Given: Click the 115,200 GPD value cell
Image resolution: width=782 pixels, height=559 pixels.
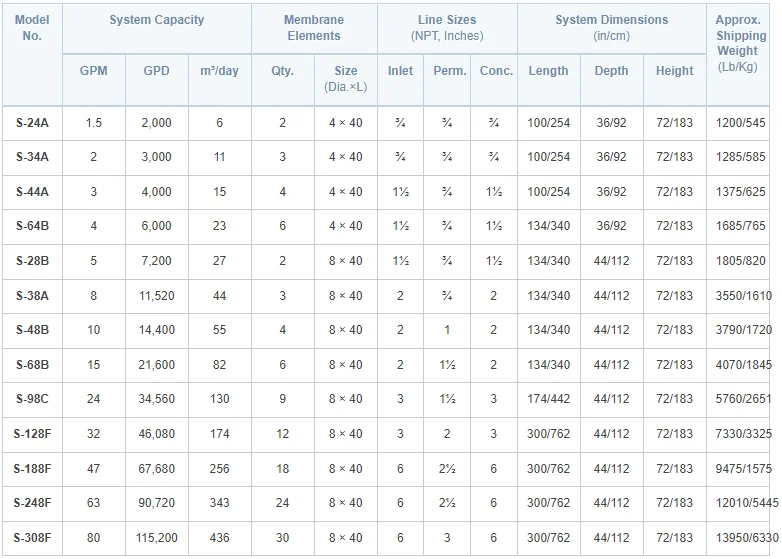Looking at the screenshot, I should click(x=157, y=538).
